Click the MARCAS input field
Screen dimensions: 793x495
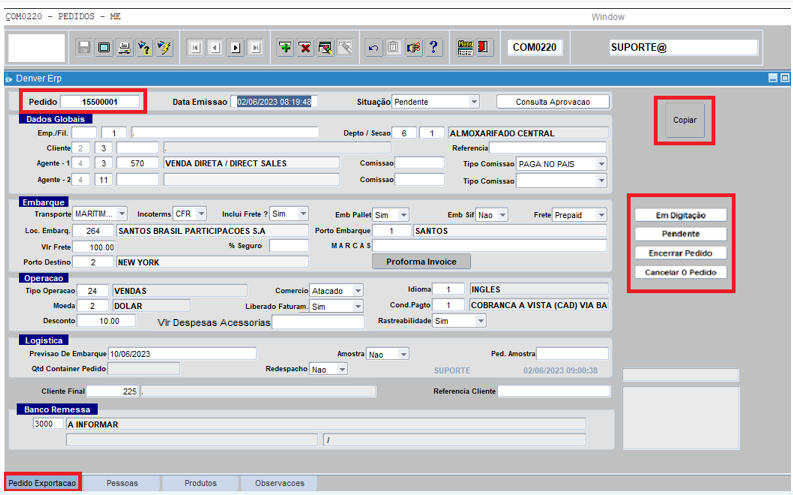pyautogui.click(x=490, y=246)
